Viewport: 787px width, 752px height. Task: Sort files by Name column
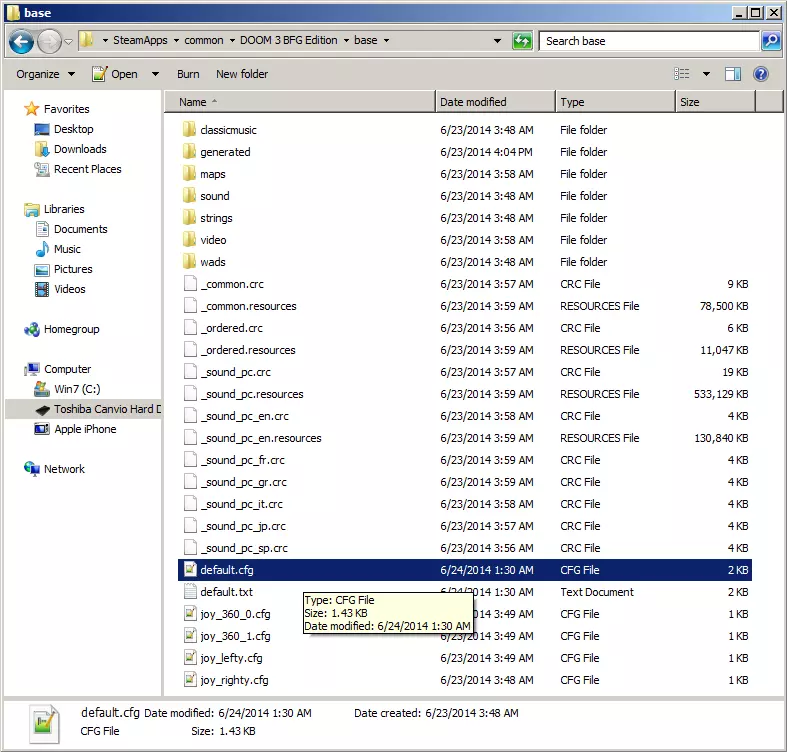pyautogui.click(x=300, y=102)
